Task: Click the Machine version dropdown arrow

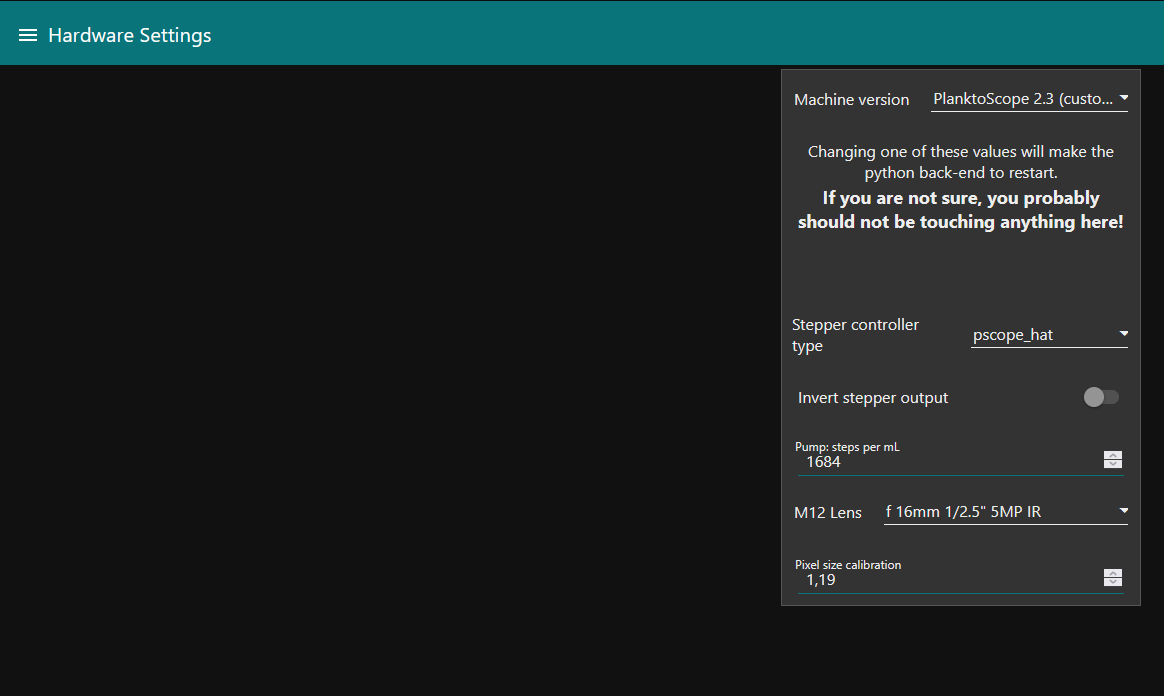Action: click(1123, 98)
